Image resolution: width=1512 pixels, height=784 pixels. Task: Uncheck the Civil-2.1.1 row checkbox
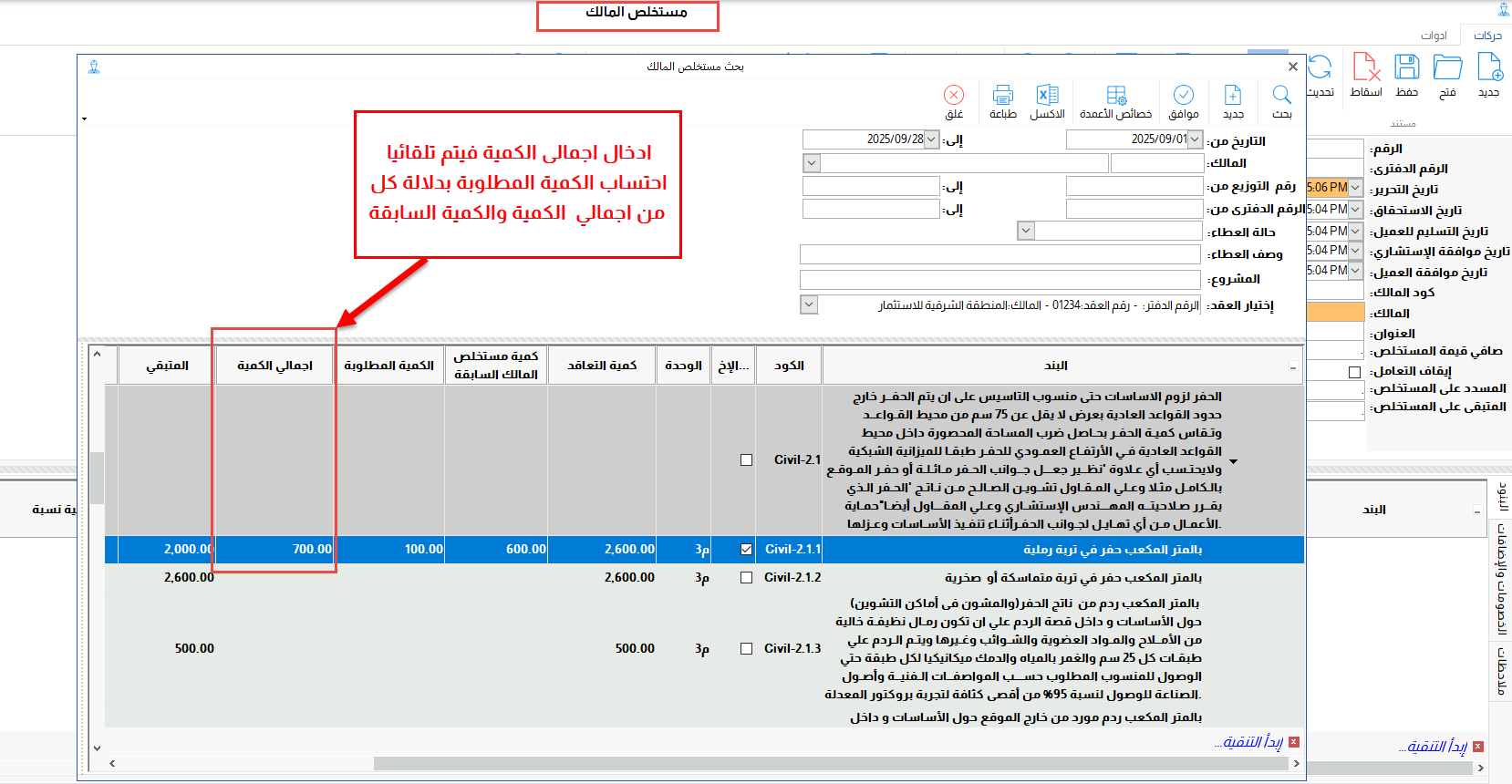(x=746, y=550)
